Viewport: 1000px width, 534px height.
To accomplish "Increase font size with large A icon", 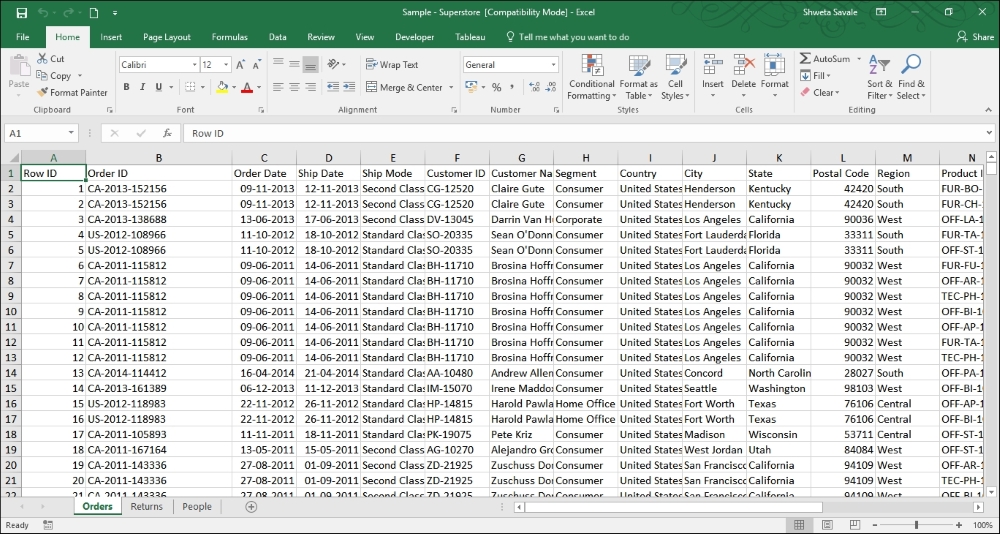I will click(240, 64).
